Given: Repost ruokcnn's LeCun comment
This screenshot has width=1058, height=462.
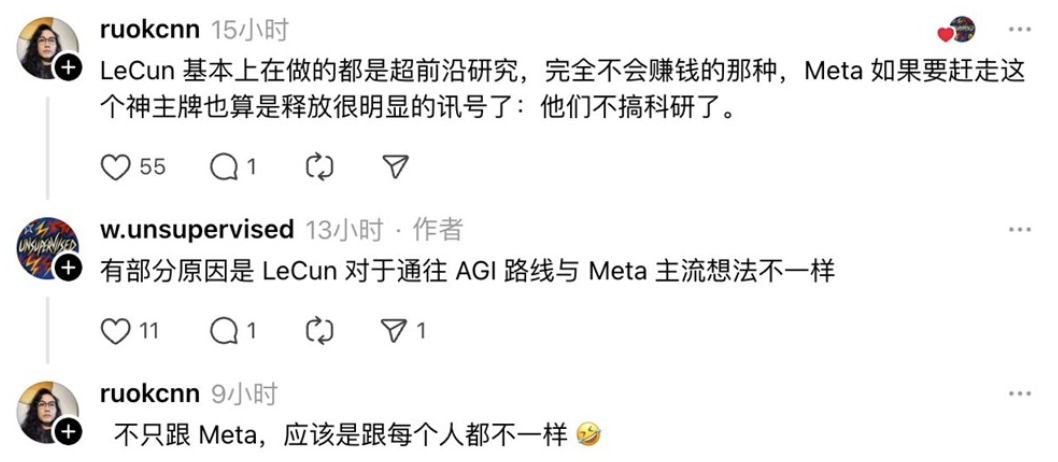Looking at the screenshot, I should pos(319,167).
